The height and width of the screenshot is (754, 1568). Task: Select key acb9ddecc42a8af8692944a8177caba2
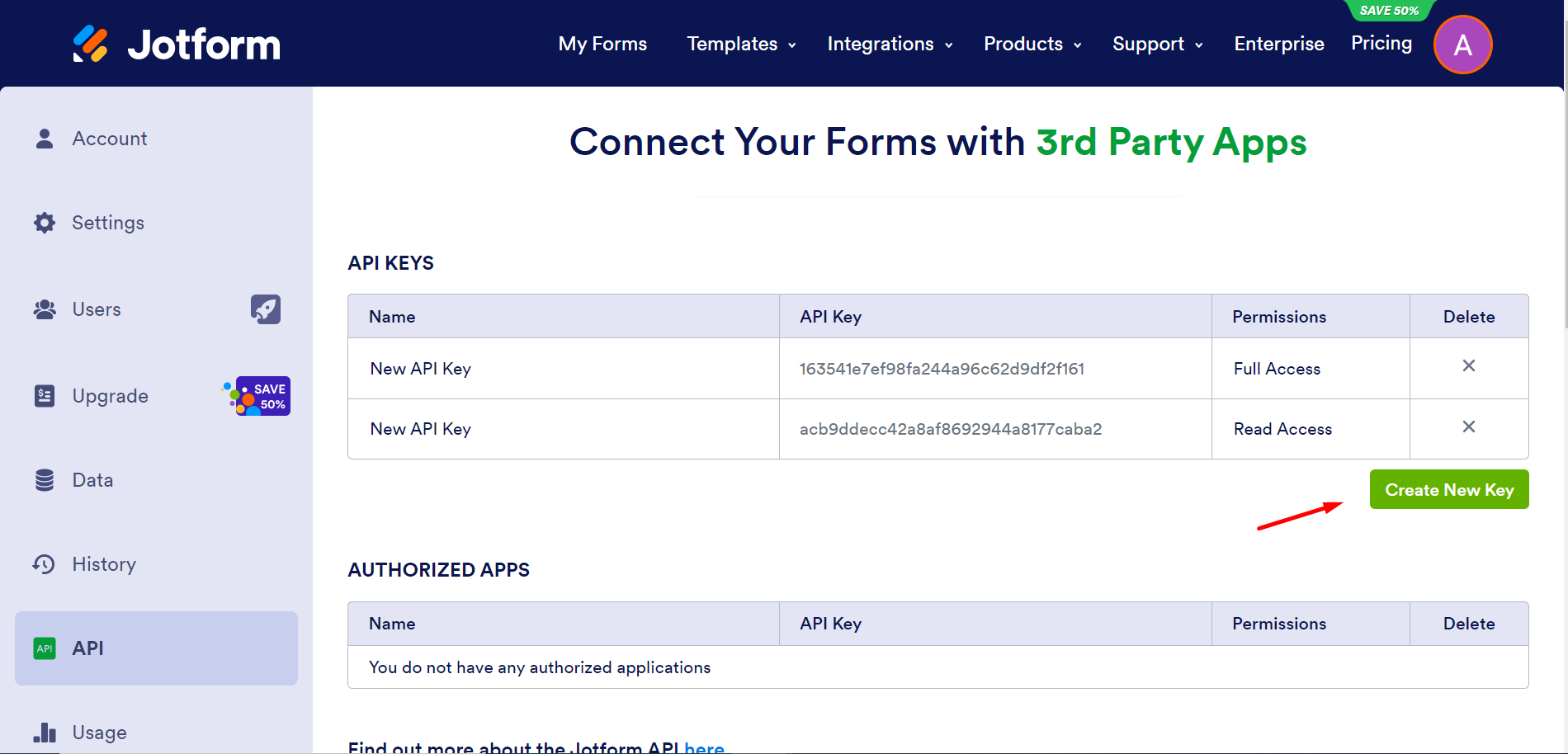[x=951, y=429]
